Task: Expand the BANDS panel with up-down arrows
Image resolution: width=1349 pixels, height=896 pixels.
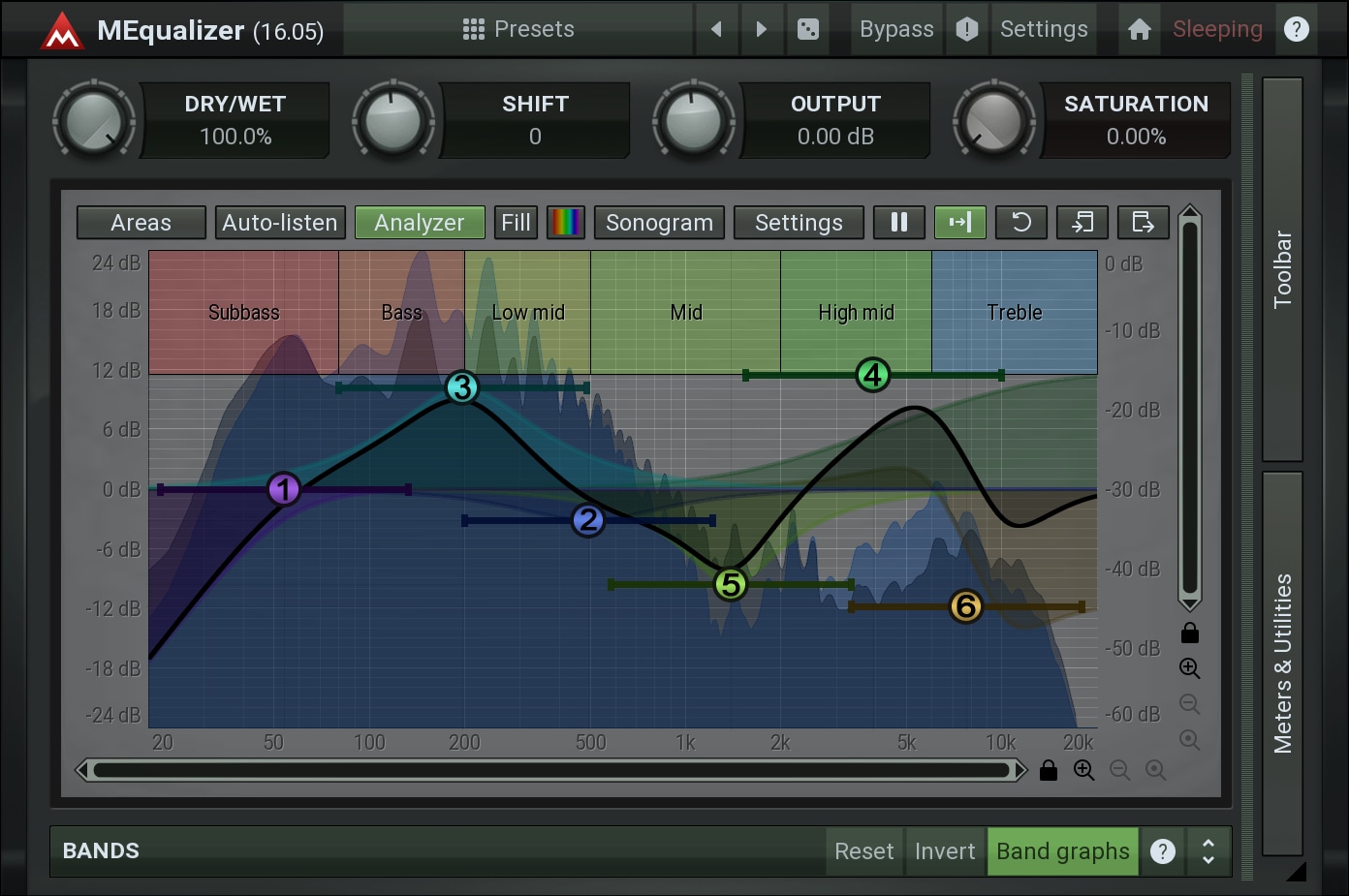Action: pos(1208,851)
